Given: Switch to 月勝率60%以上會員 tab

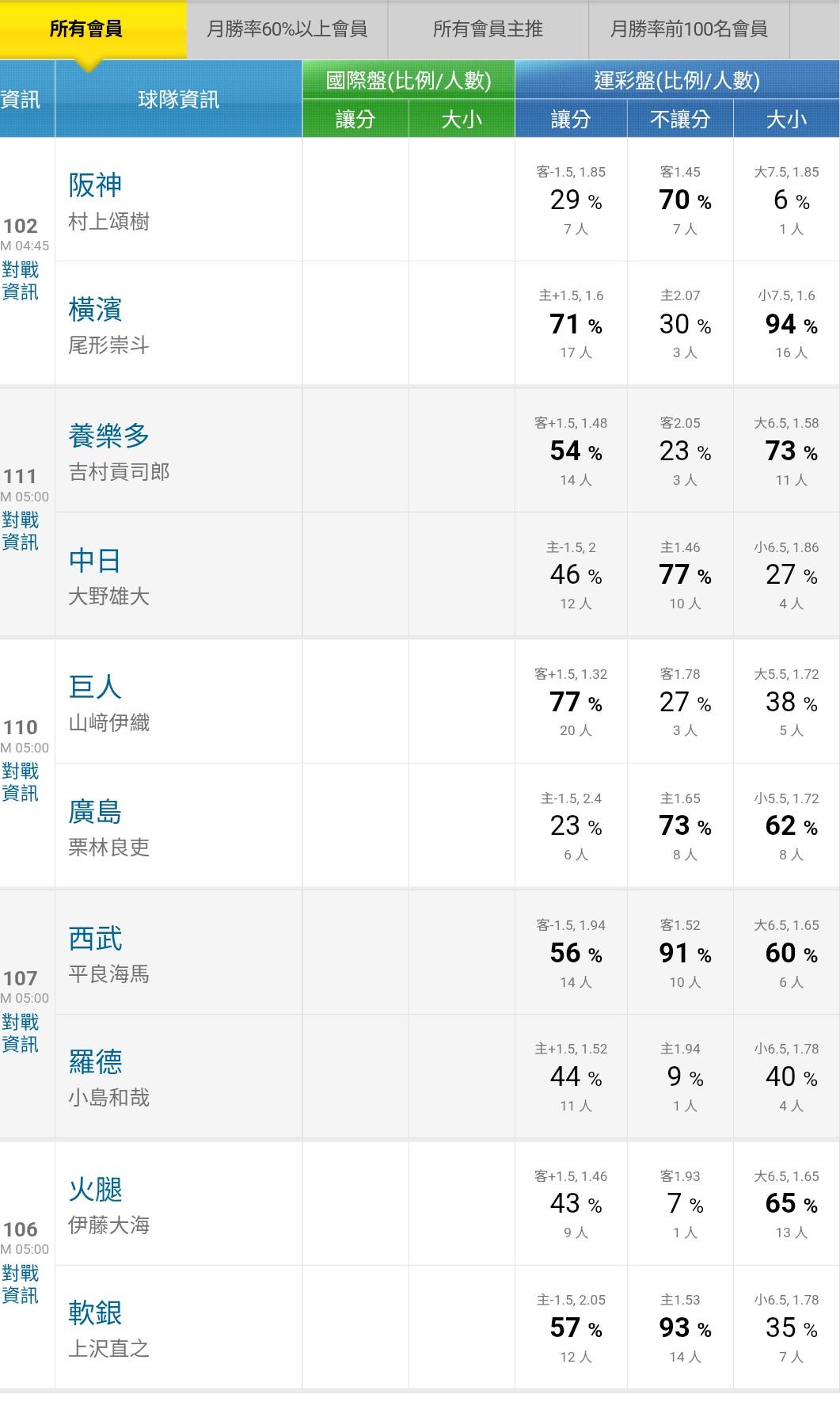Looking at the screenshot, I should (x=287, y=29).
